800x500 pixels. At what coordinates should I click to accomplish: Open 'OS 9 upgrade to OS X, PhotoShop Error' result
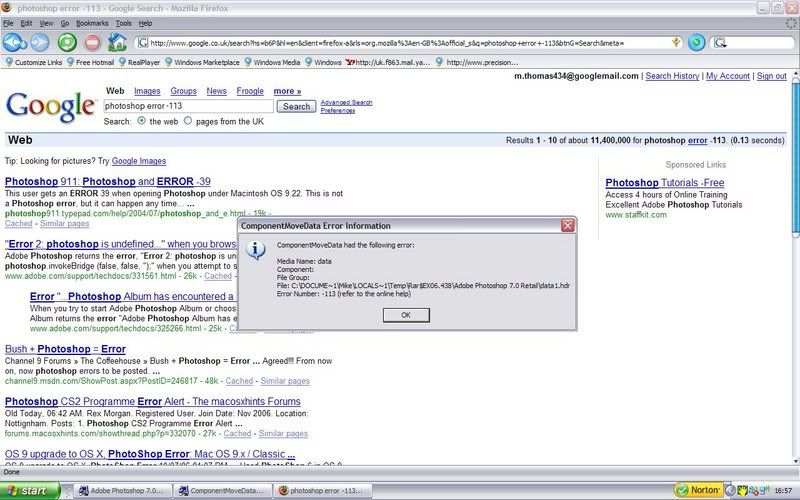pyautogui.click(x=150, y=454)
